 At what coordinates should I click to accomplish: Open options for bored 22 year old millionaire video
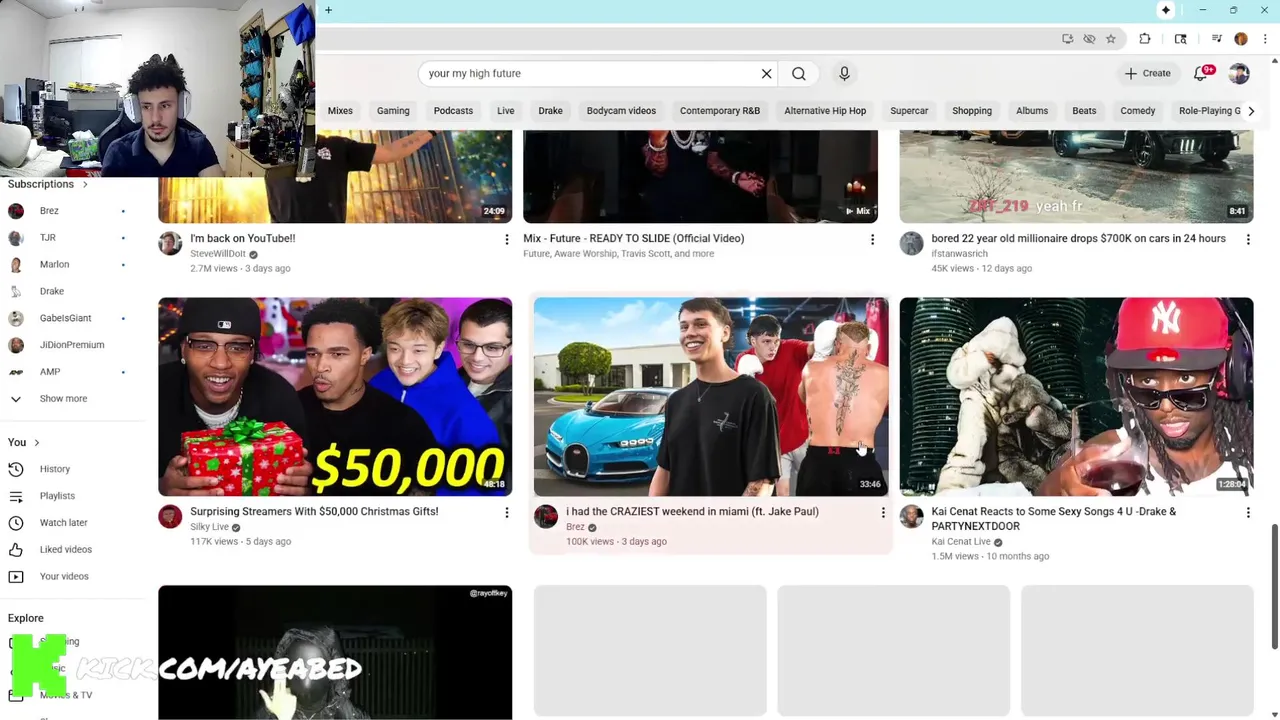tap(1248, 240)
